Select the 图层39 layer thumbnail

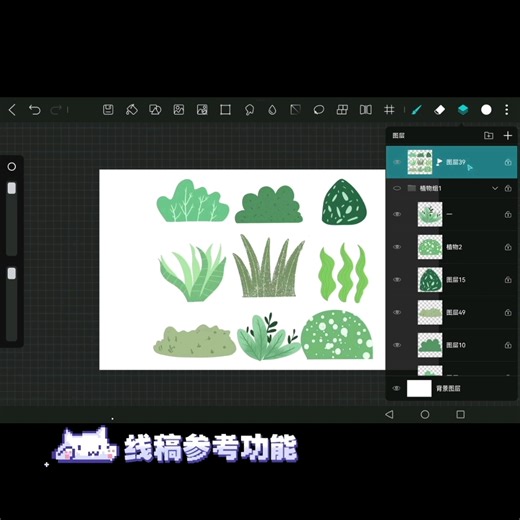tap(420, 162)
